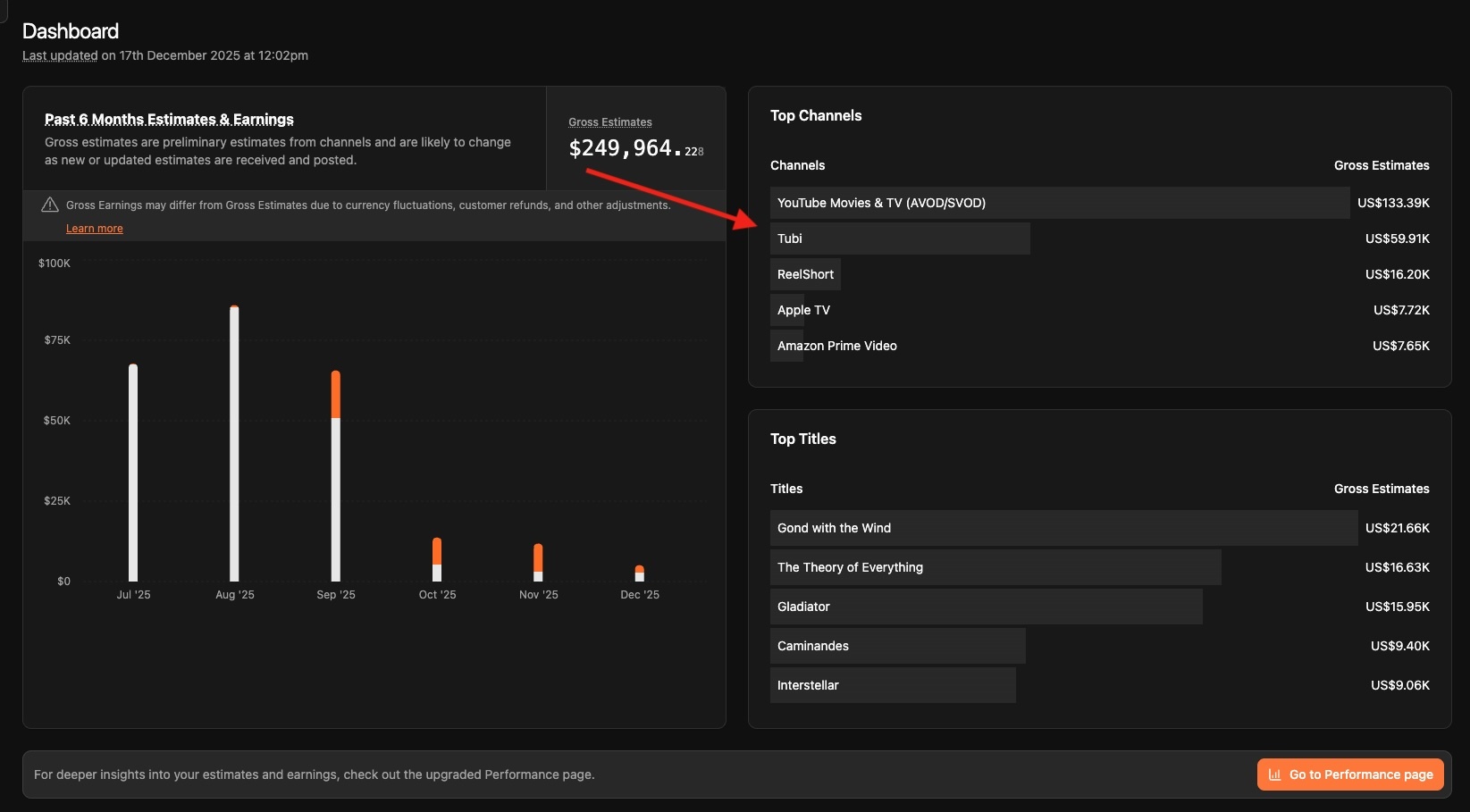
Task: Click the Sep '25 bar in the chart
Action: tap(336, 476)
